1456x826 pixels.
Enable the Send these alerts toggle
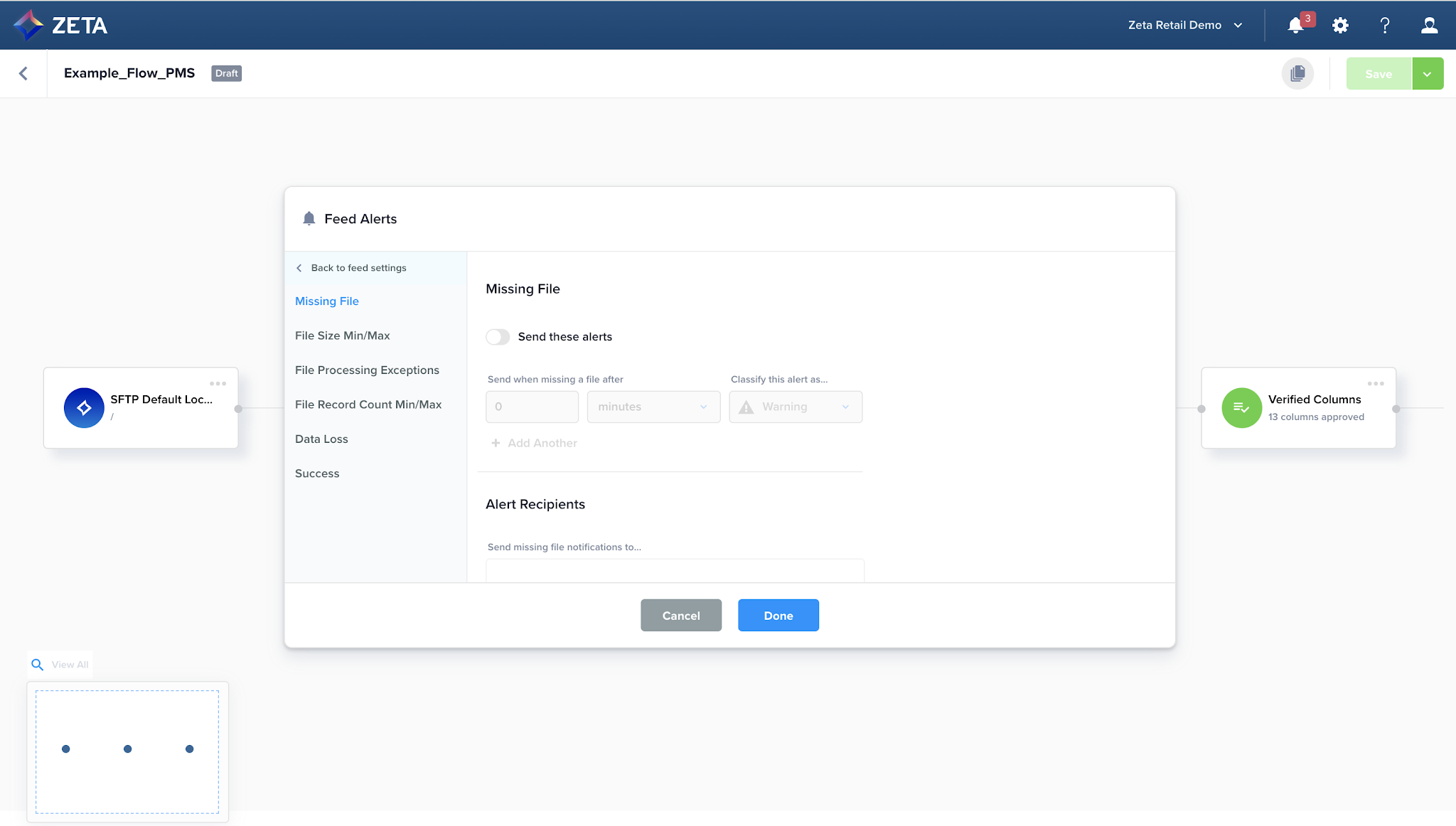point(498,337)
